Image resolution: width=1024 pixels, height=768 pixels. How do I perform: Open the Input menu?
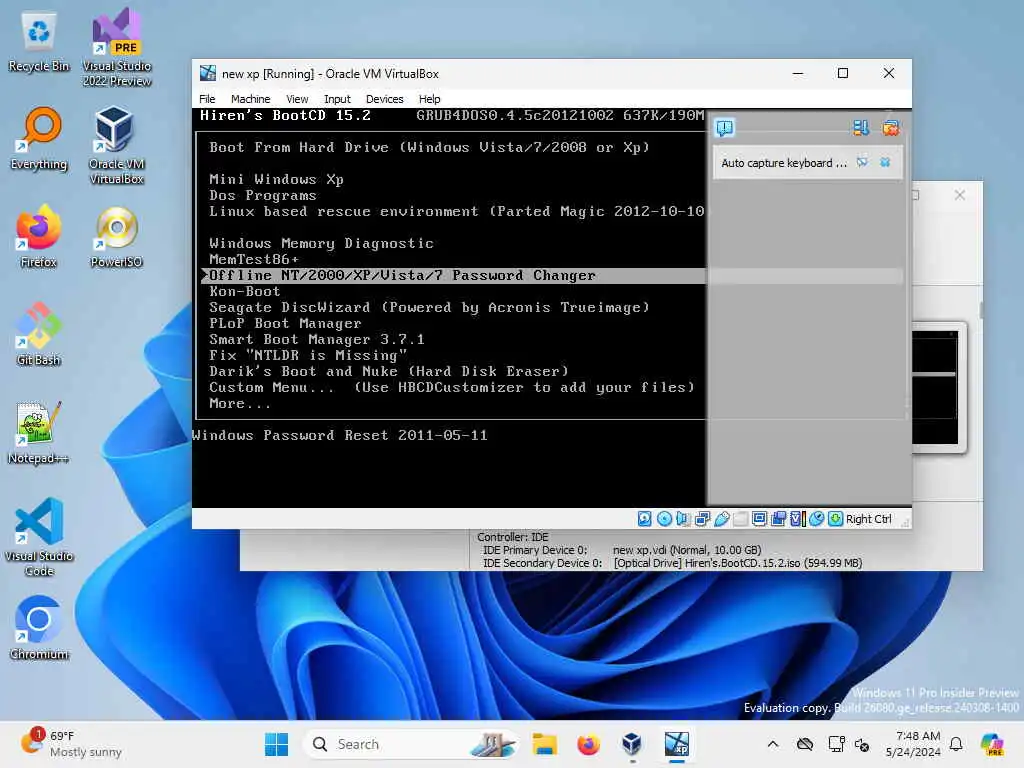[x=337, y=99]
